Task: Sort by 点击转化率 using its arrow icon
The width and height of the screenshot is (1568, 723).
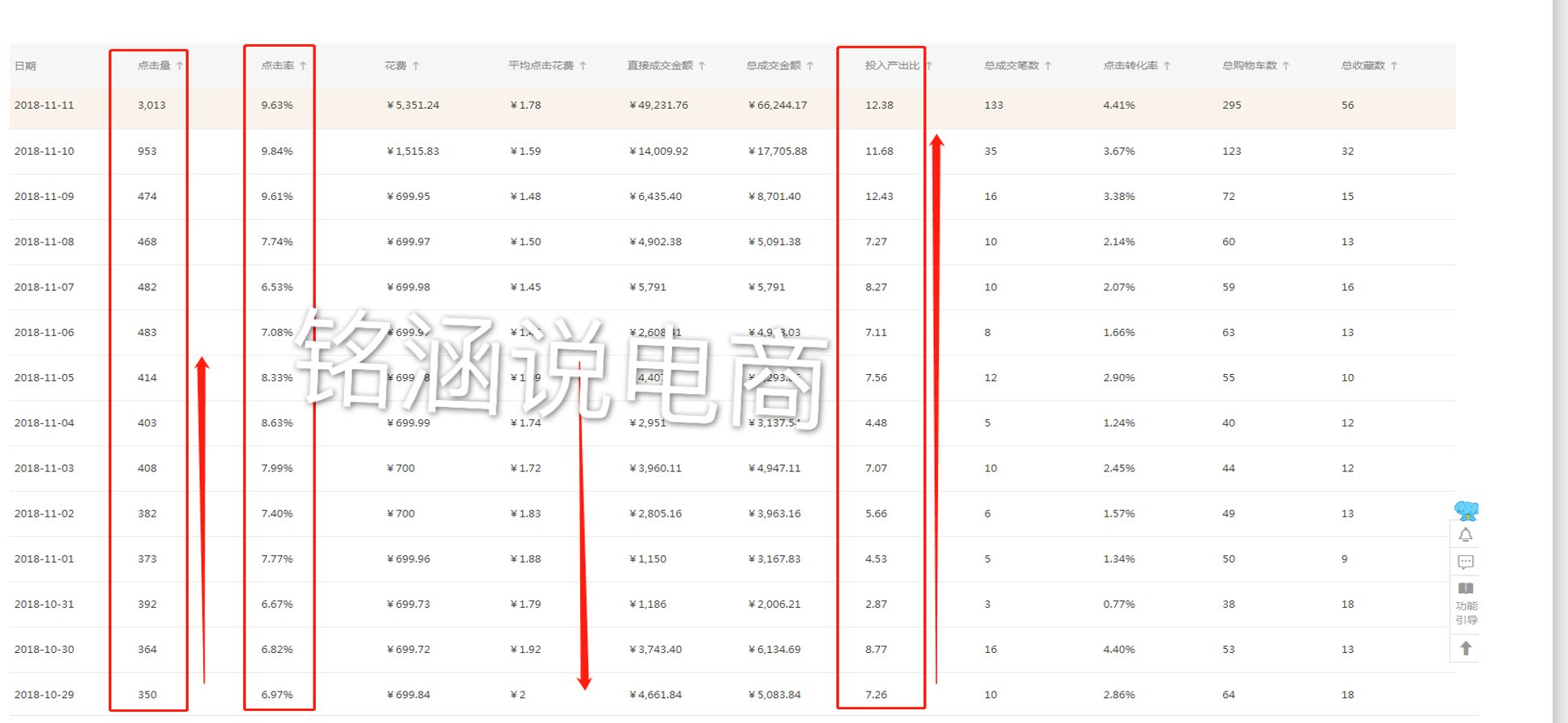Action: tap(1167, 66)
